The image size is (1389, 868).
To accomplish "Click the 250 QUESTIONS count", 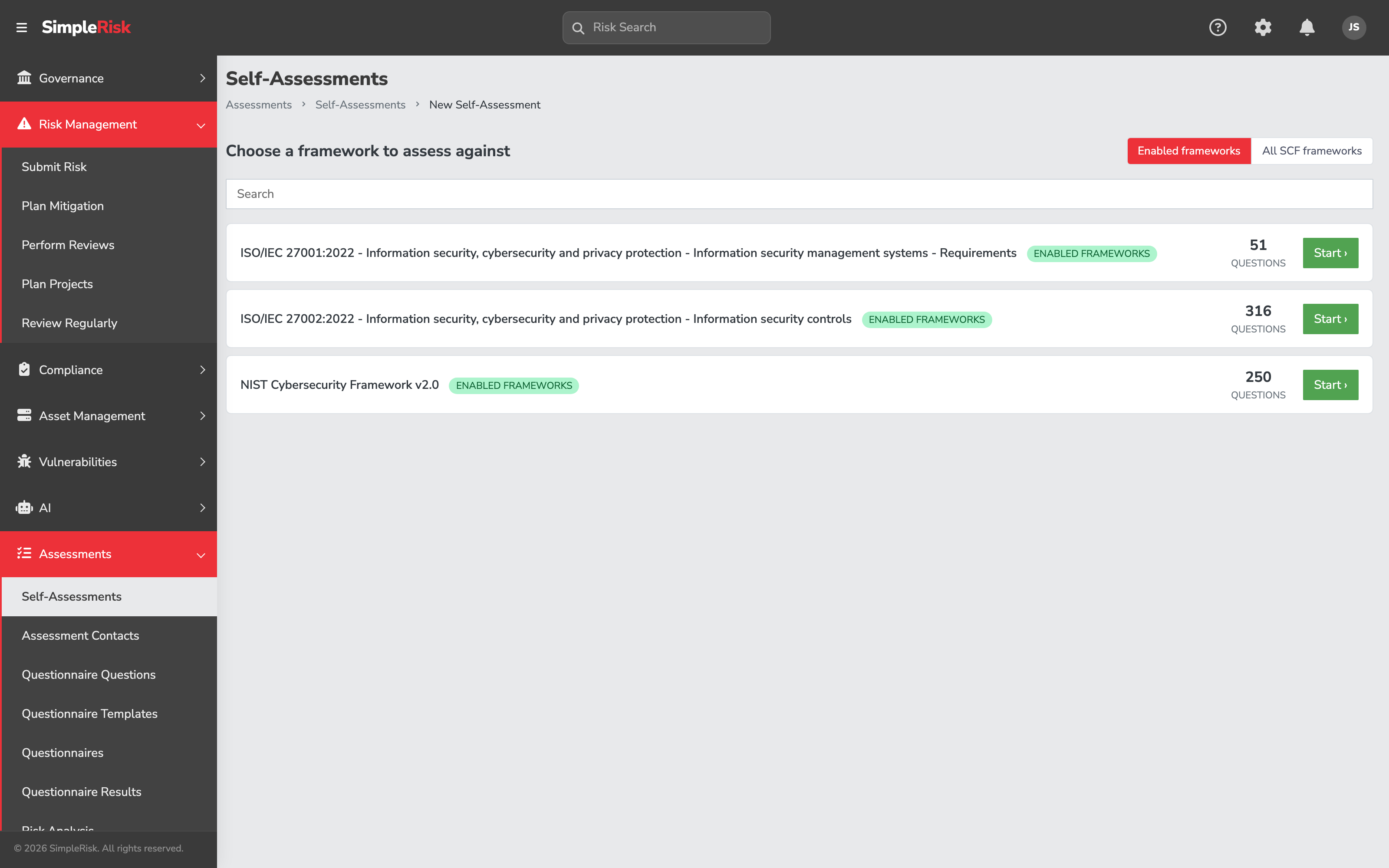I will coord(1257,385).
